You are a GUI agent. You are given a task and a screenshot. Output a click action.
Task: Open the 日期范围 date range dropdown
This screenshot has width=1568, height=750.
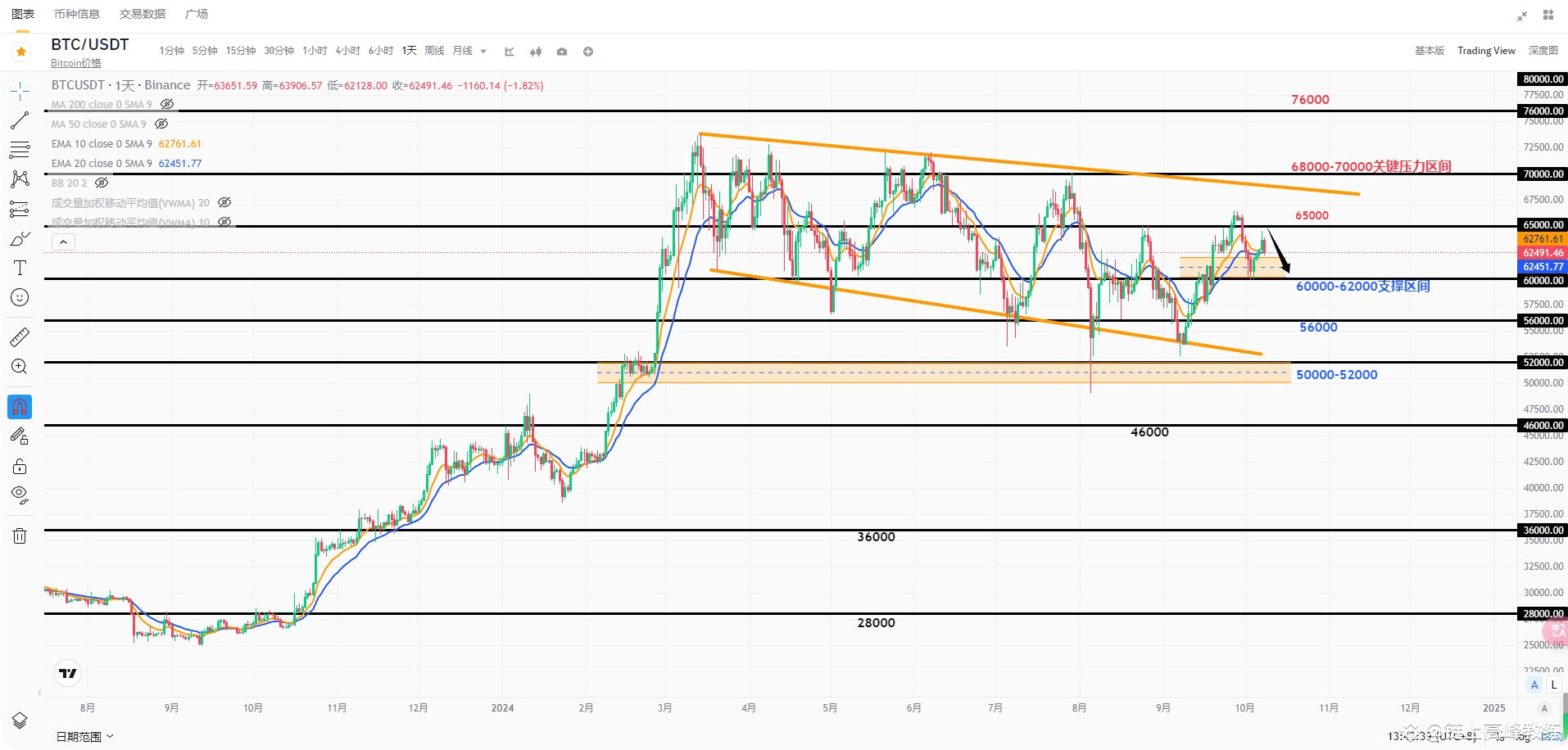pyautogui.click(x=84, y=737)
